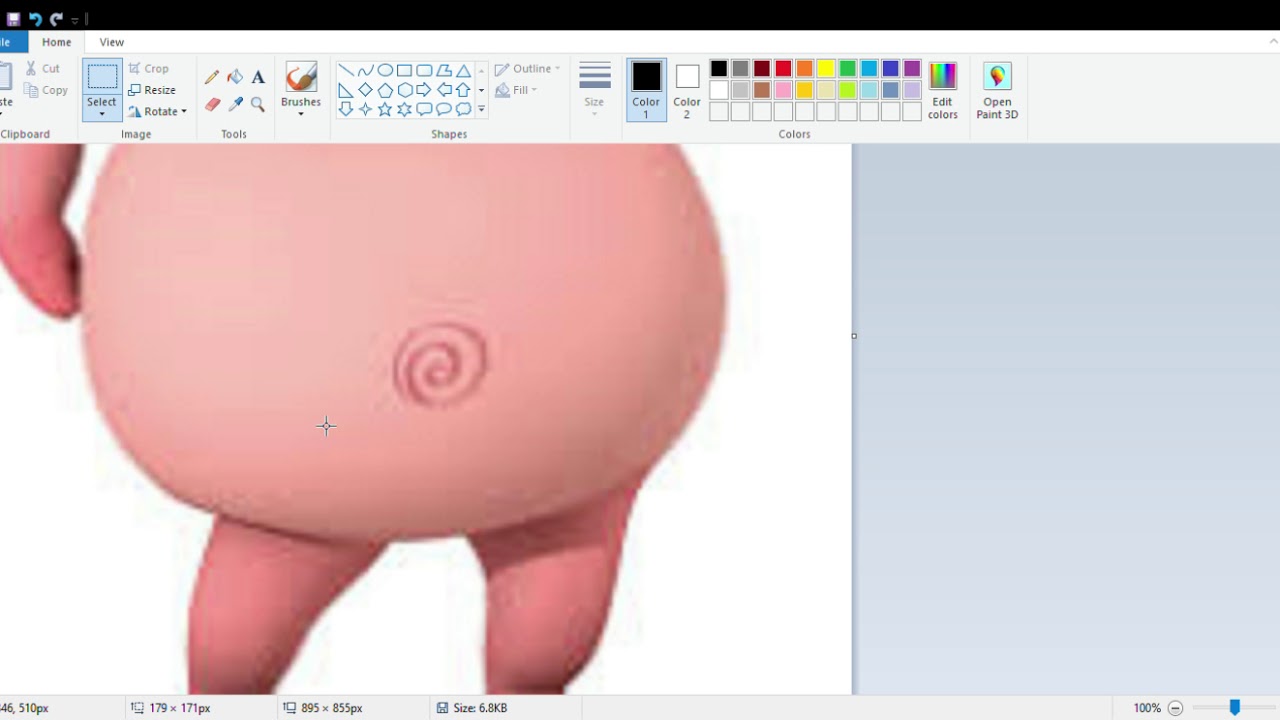Viewport: 1280px width, 720px height.
Task: Click the Cut button
Action: click(x=43, y=69)
